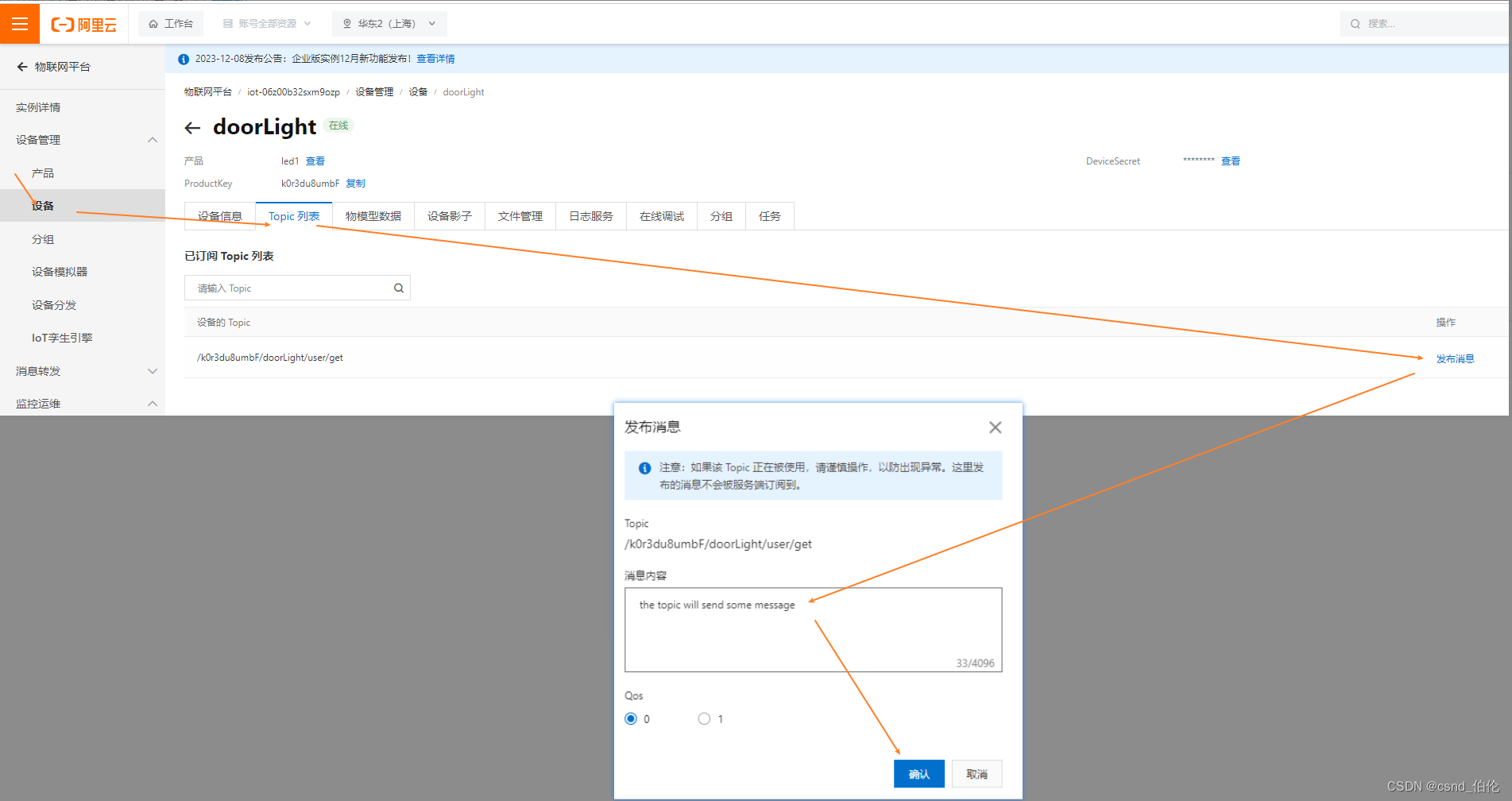Switch to 物模型数据 tab
Viewport: 1512px width, 801px height.
(373, 216)
